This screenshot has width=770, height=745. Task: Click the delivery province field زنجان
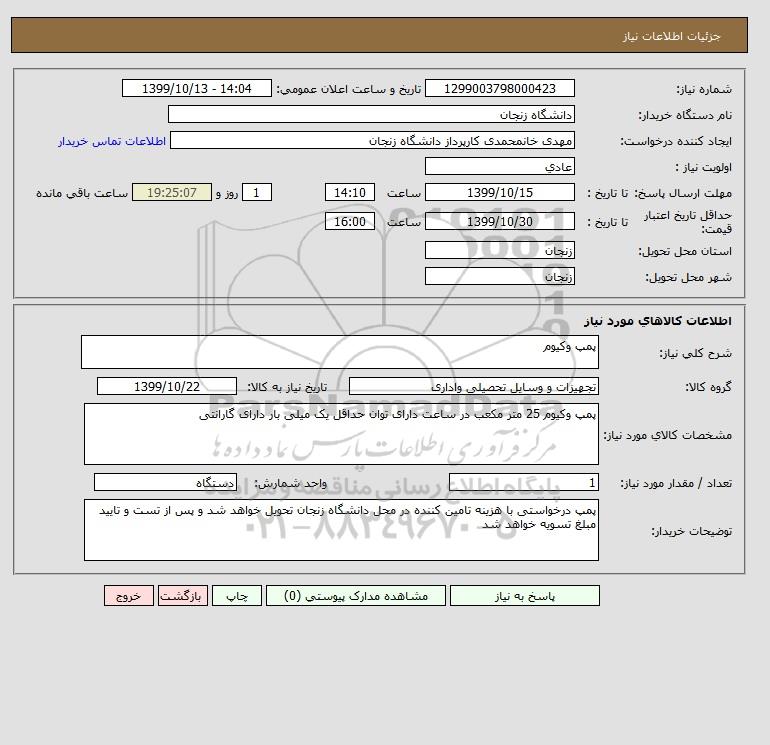pos(500,250)
